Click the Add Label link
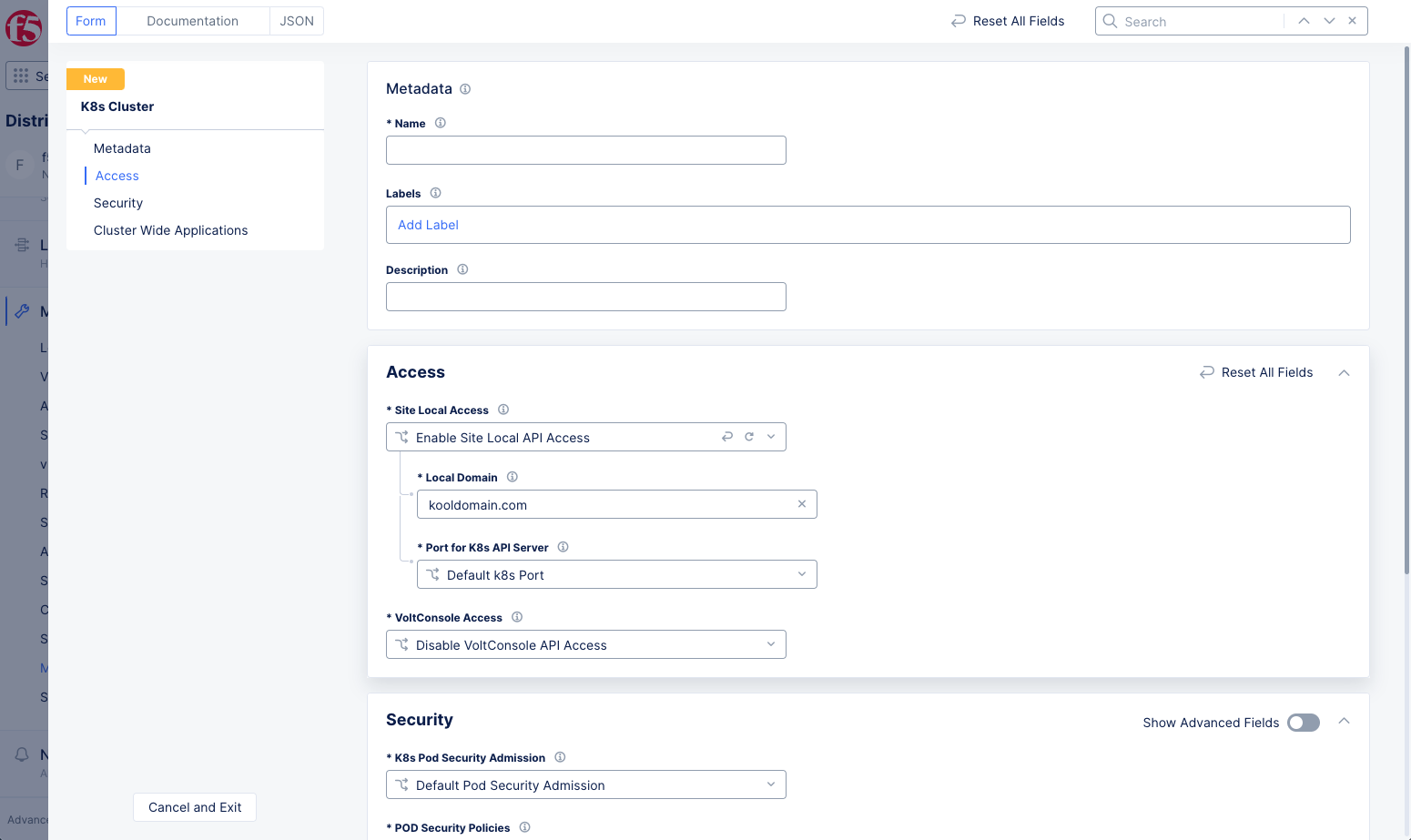The height and width of the screenshot is (840, 1411). tap(428, 225)
